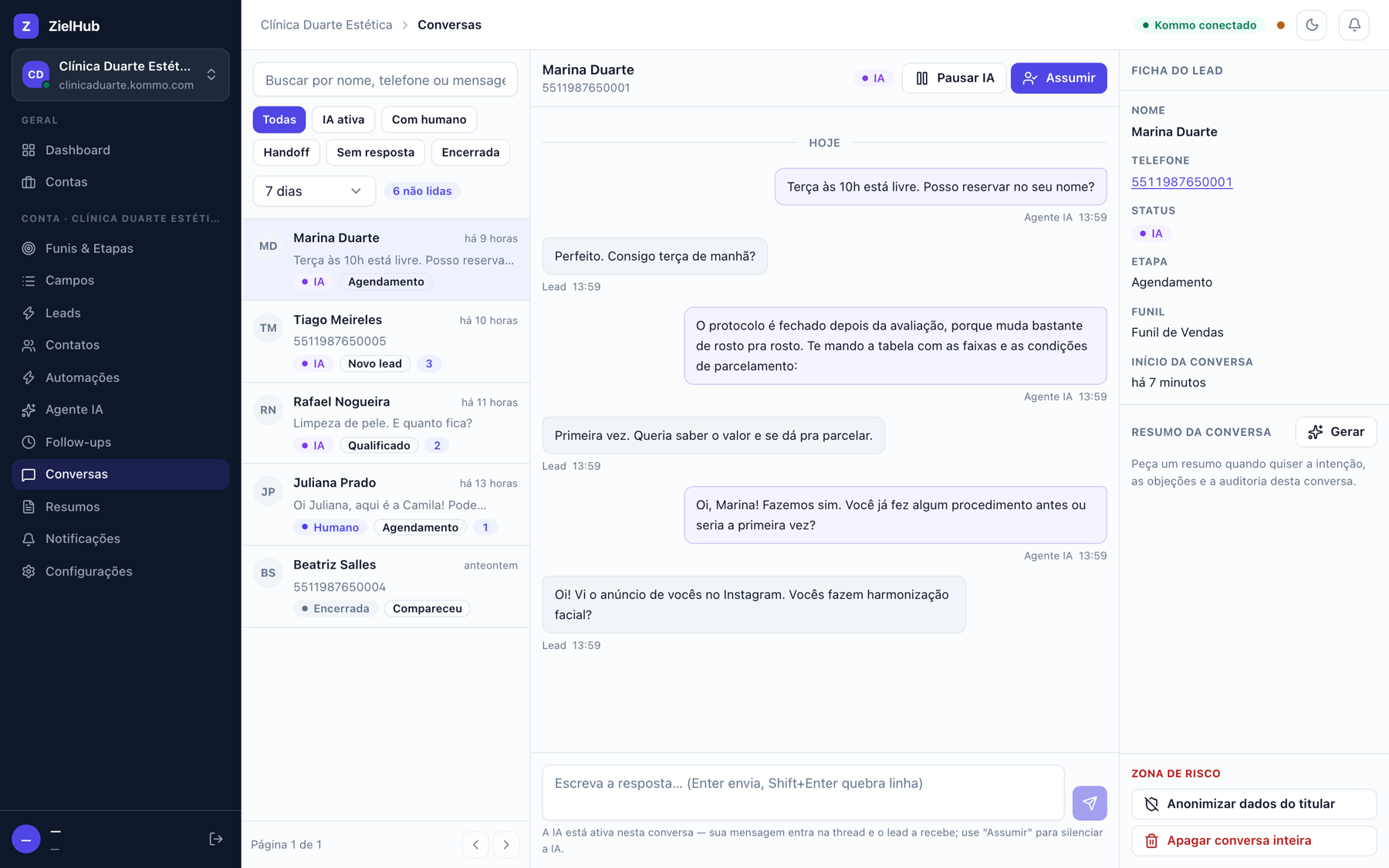The image size is (1389, 868).
Task: Open the phone link 5511987650001
Action: pyautogui.click(x=1181, y=182)
